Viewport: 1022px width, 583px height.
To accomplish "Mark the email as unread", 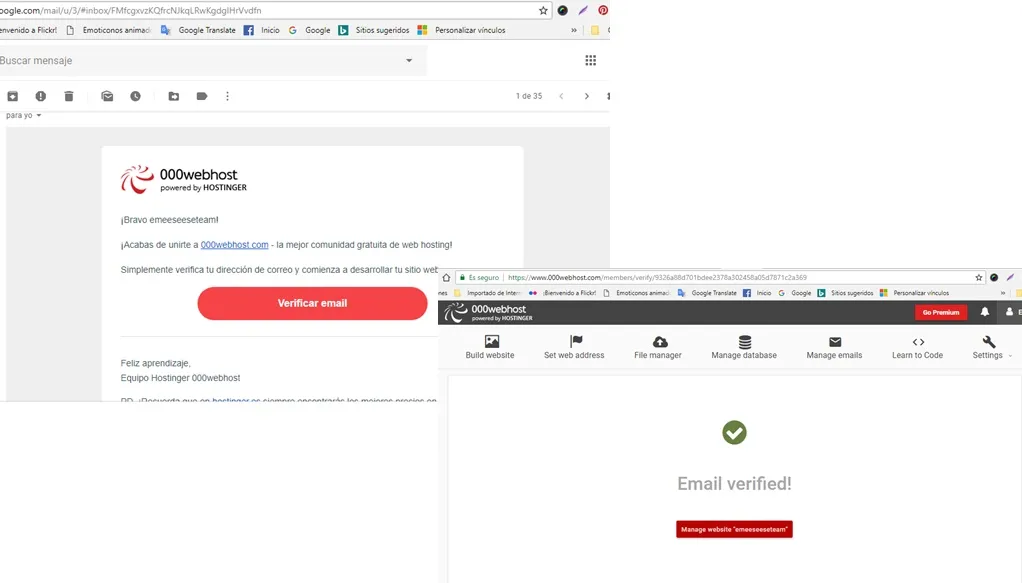I will 107,96.
